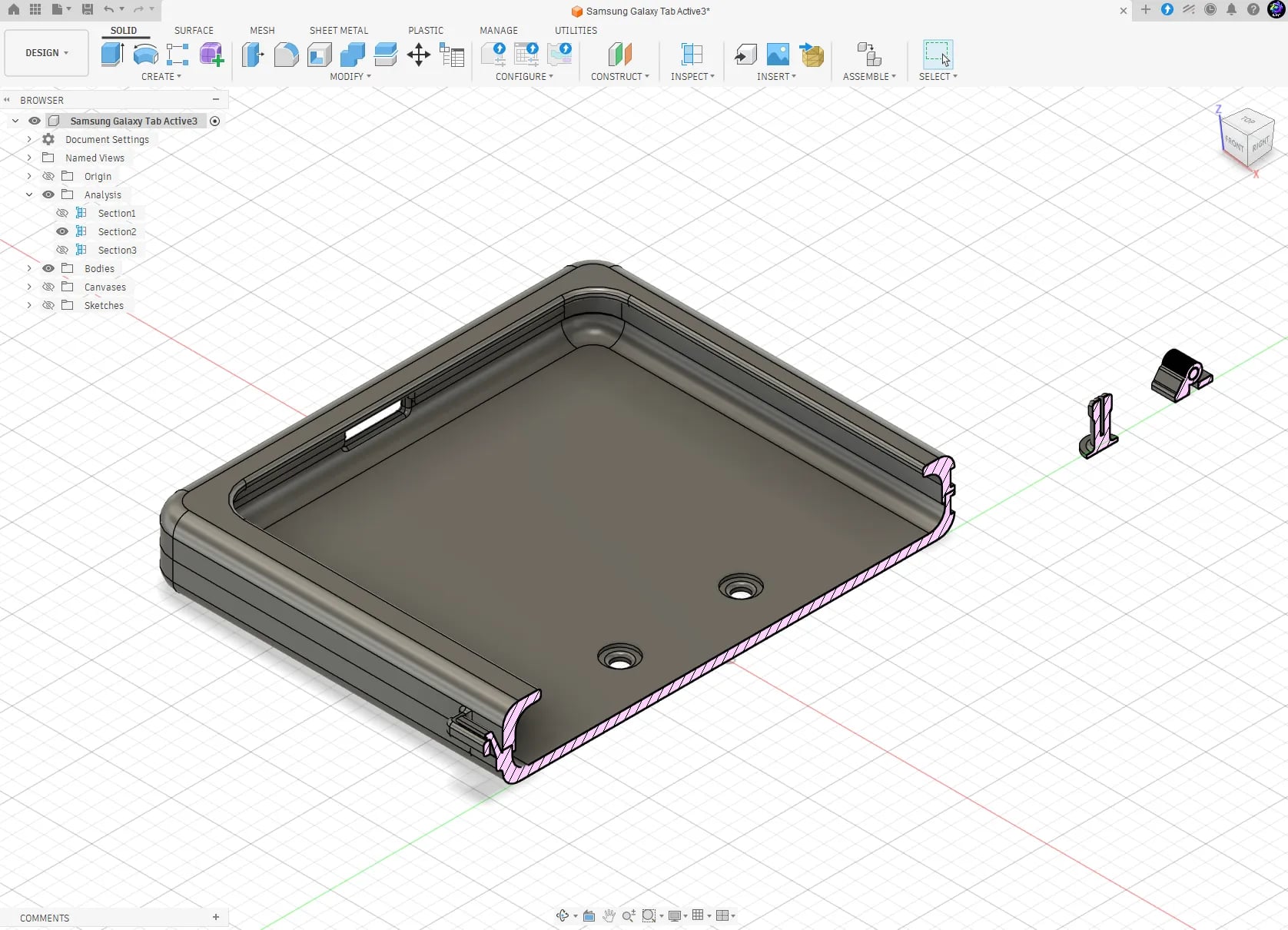Switch to the PLASTIC tab
This screenshot has height=930, width=1288.
(426, 31)
